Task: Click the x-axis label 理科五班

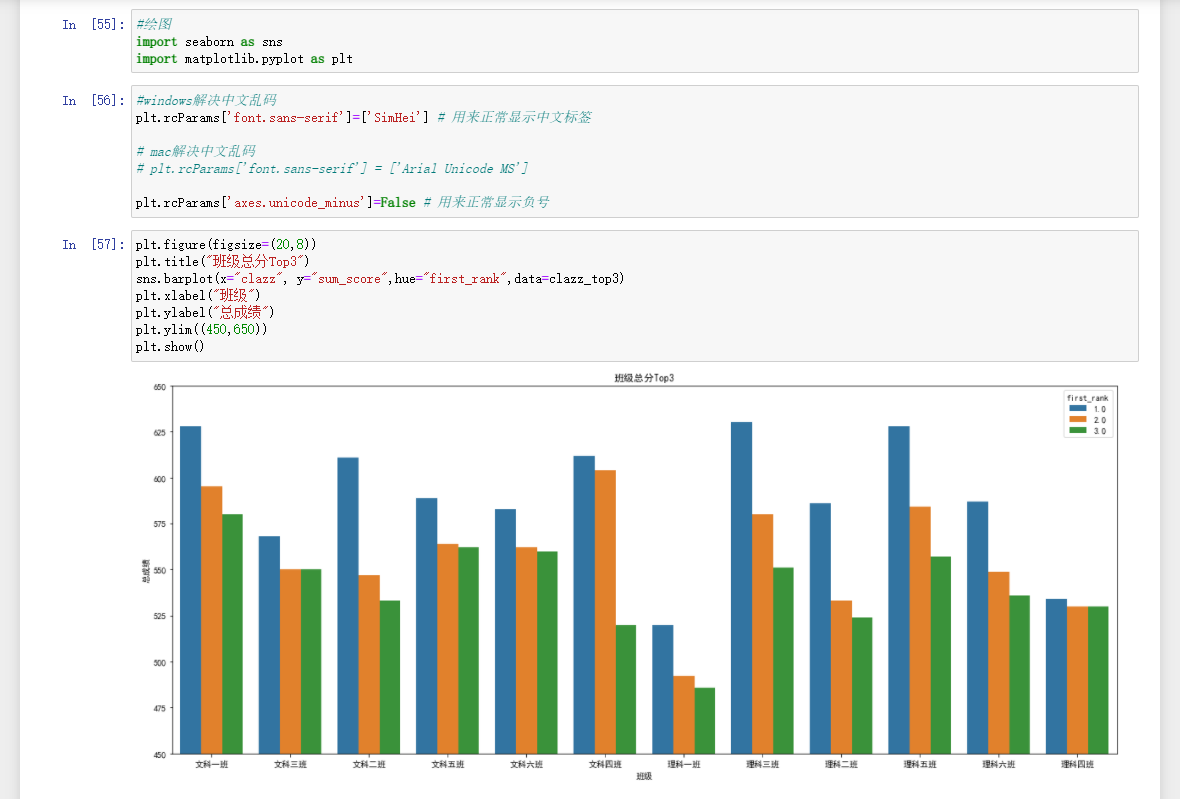Action: click(920, 764)
